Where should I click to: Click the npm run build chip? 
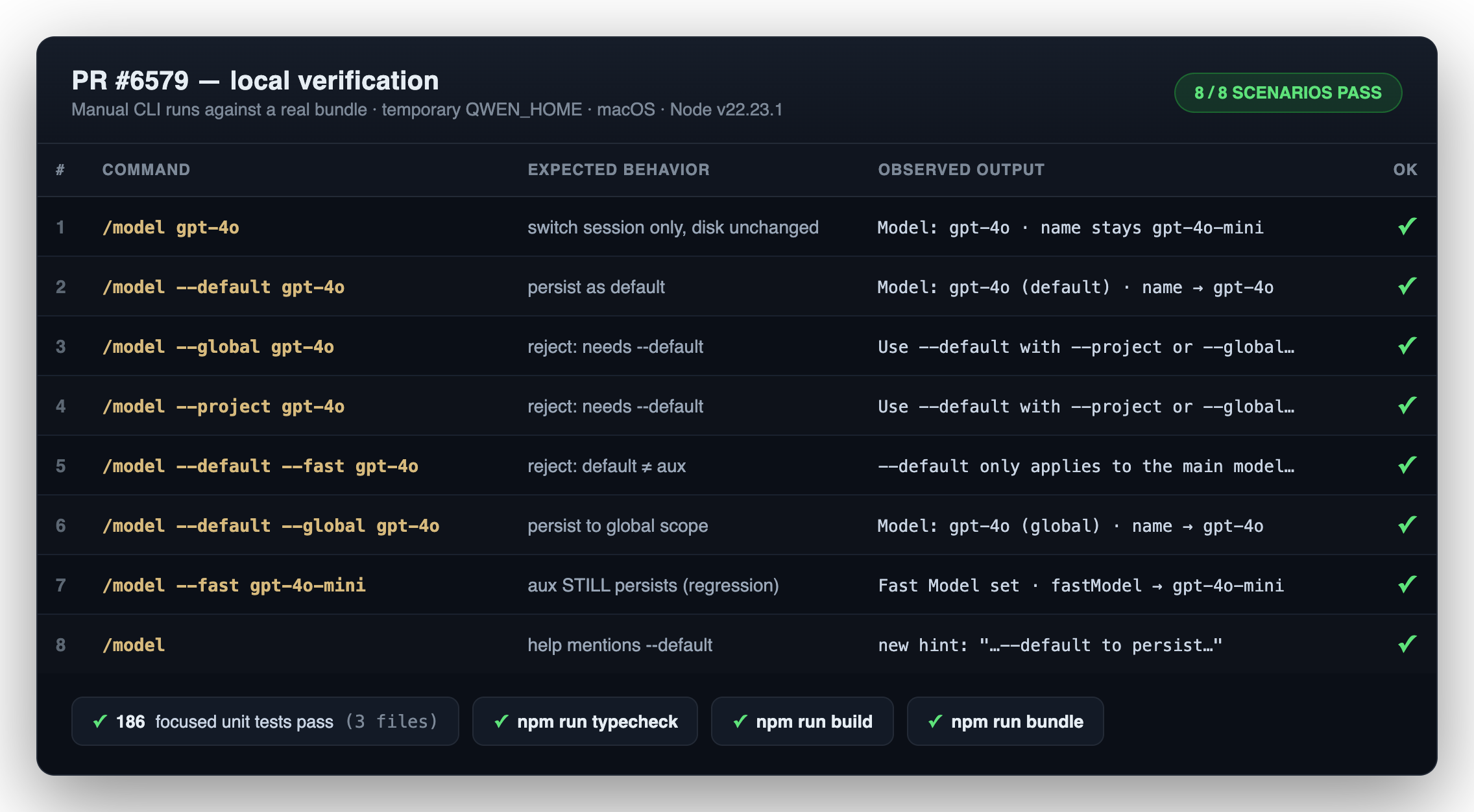(803, 721)
